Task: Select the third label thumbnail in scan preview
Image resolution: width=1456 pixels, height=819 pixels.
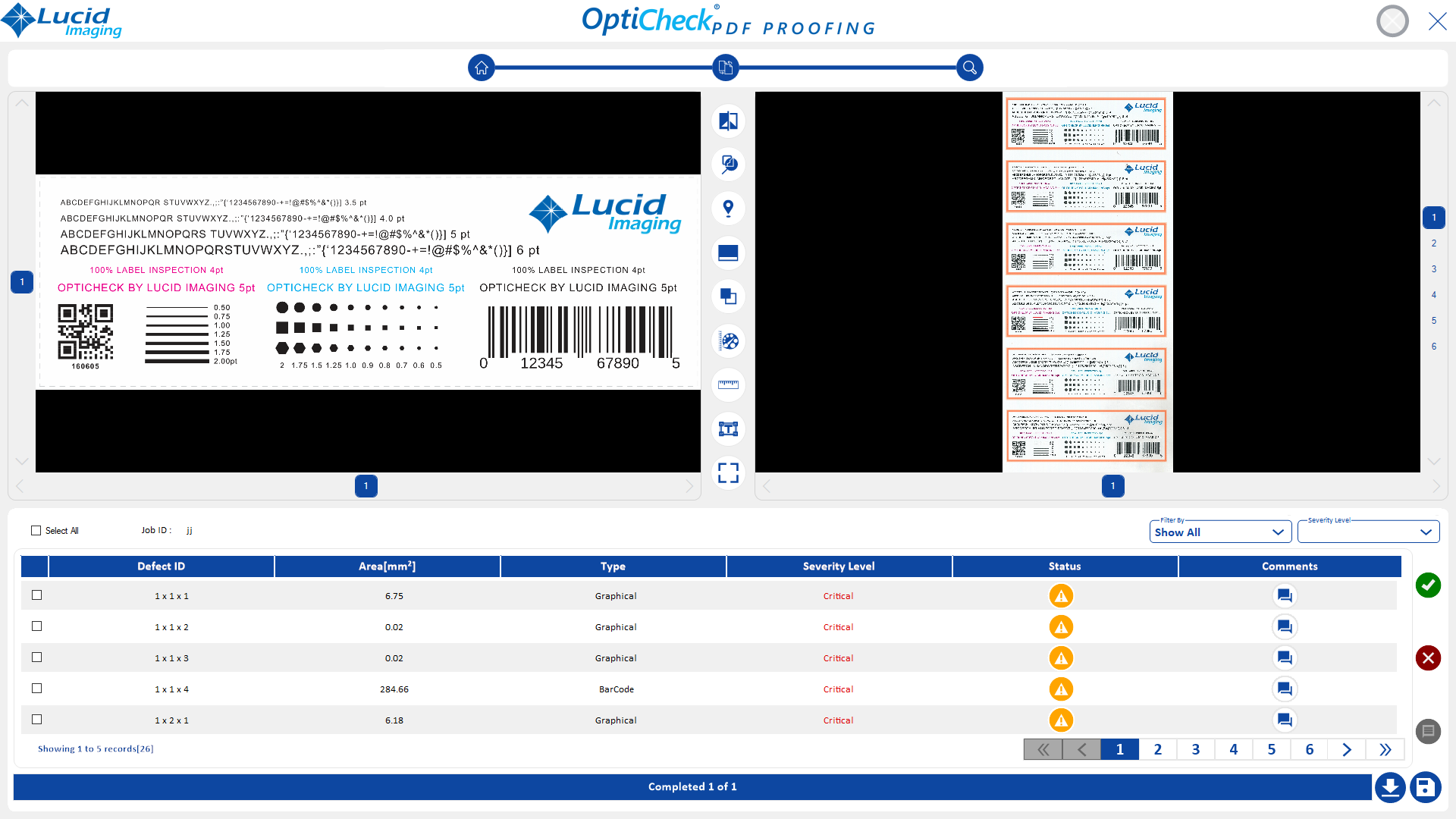Action: [1086, 248]
